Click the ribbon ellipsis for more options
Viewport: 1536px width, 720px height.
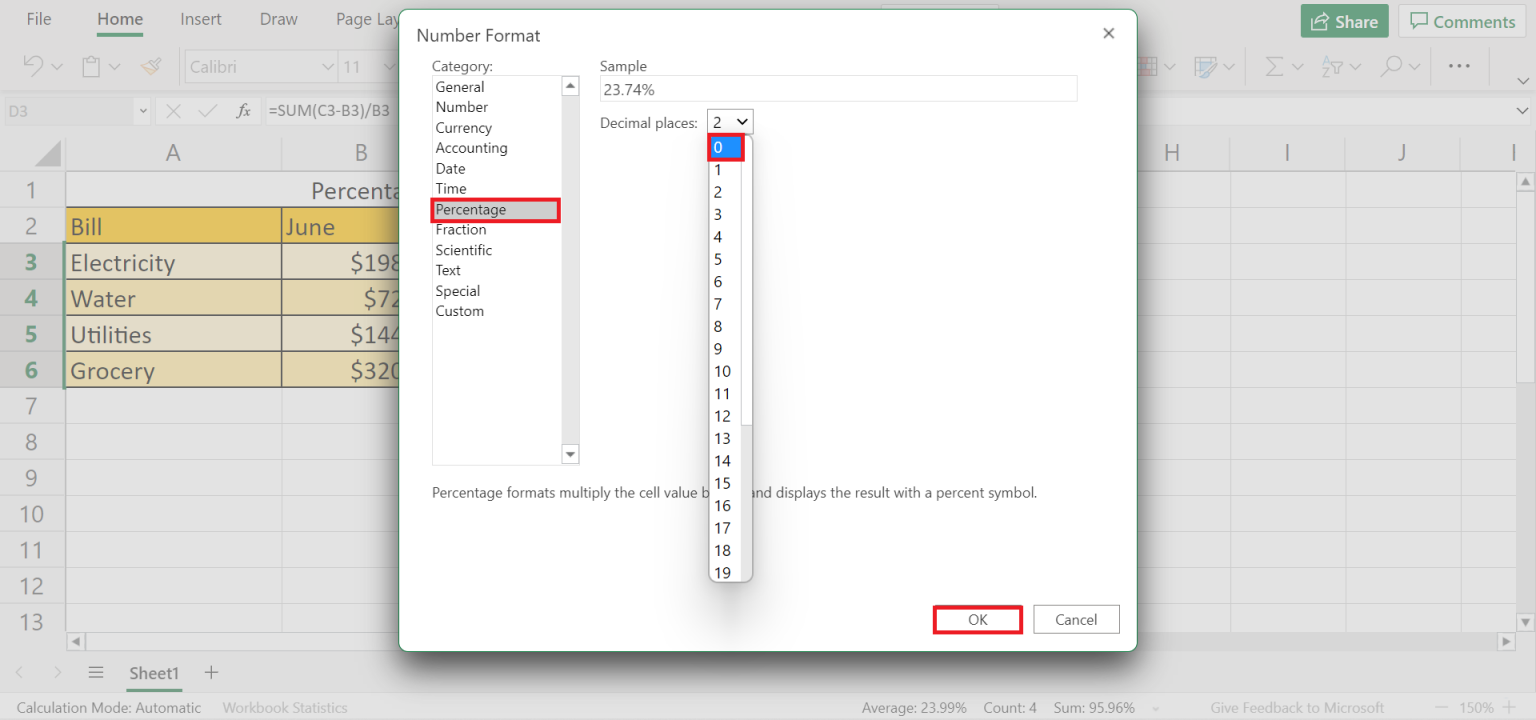coord(1459,66)
